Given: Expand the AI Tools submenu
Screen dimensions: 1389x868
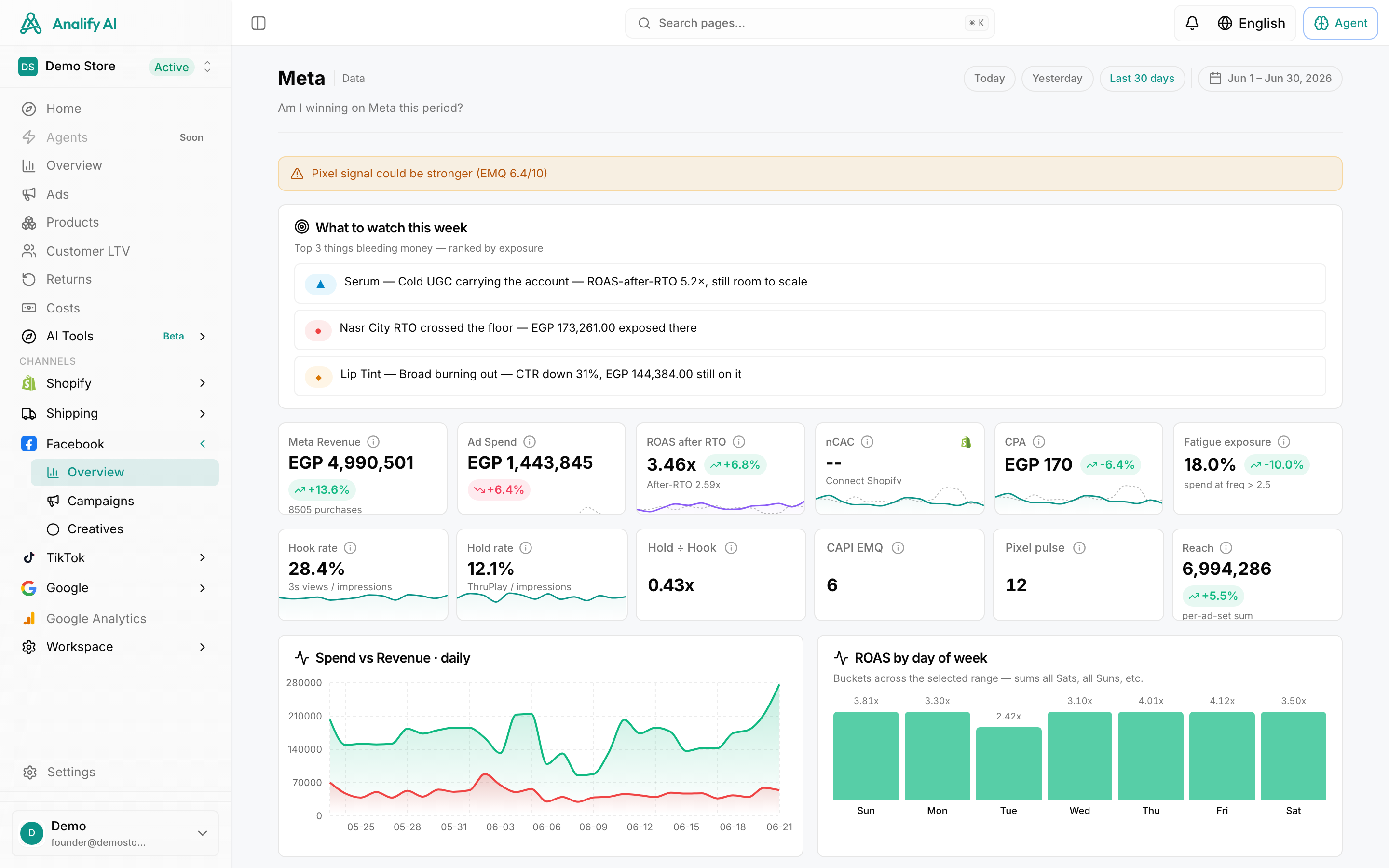Looking at the screenshot, I should (203, 337).
